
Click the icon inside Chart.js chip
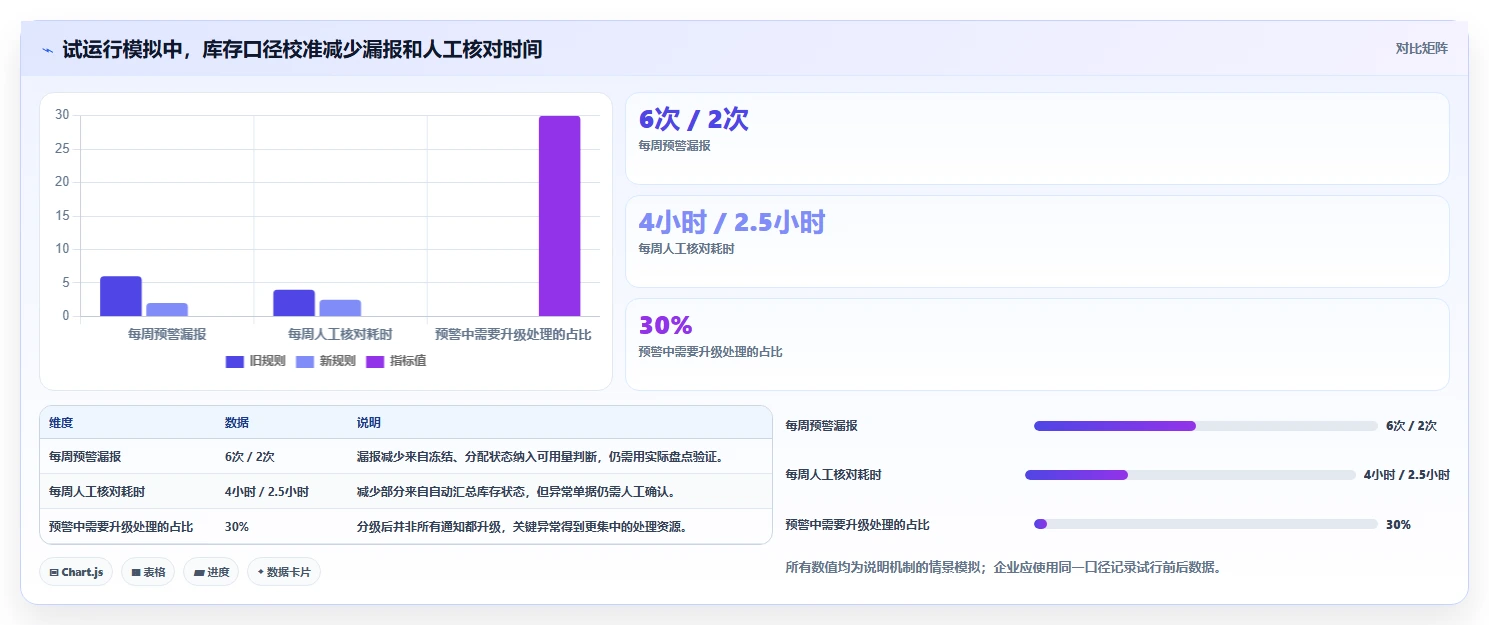point(54,572)
